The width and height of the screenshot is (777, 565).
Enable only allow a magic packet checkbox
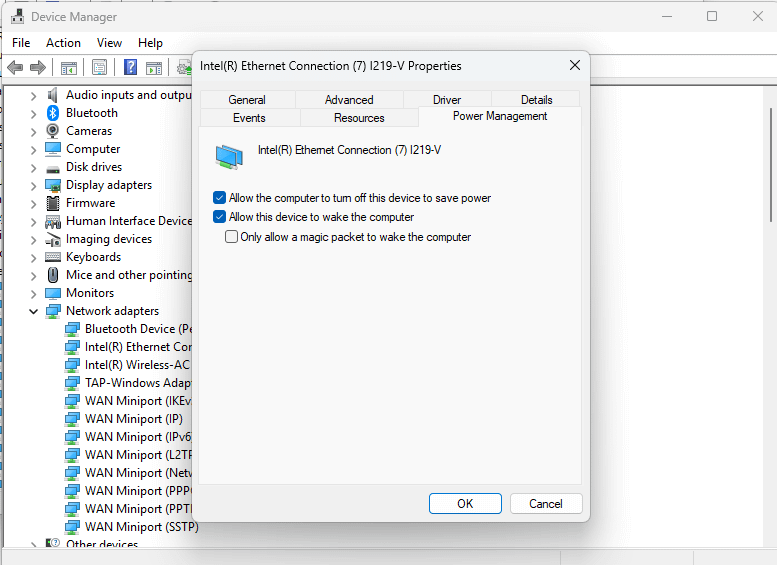[x=232, y=237]
